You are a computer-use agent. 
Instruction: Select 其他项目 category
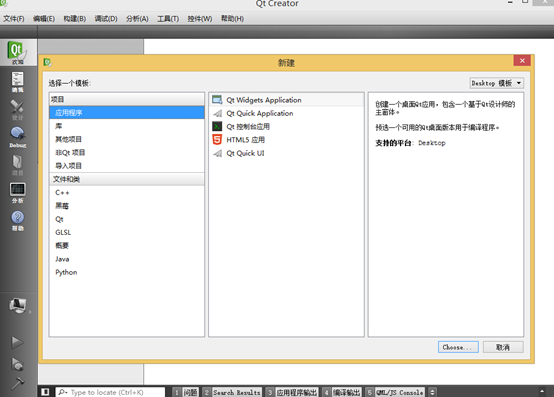127,139
